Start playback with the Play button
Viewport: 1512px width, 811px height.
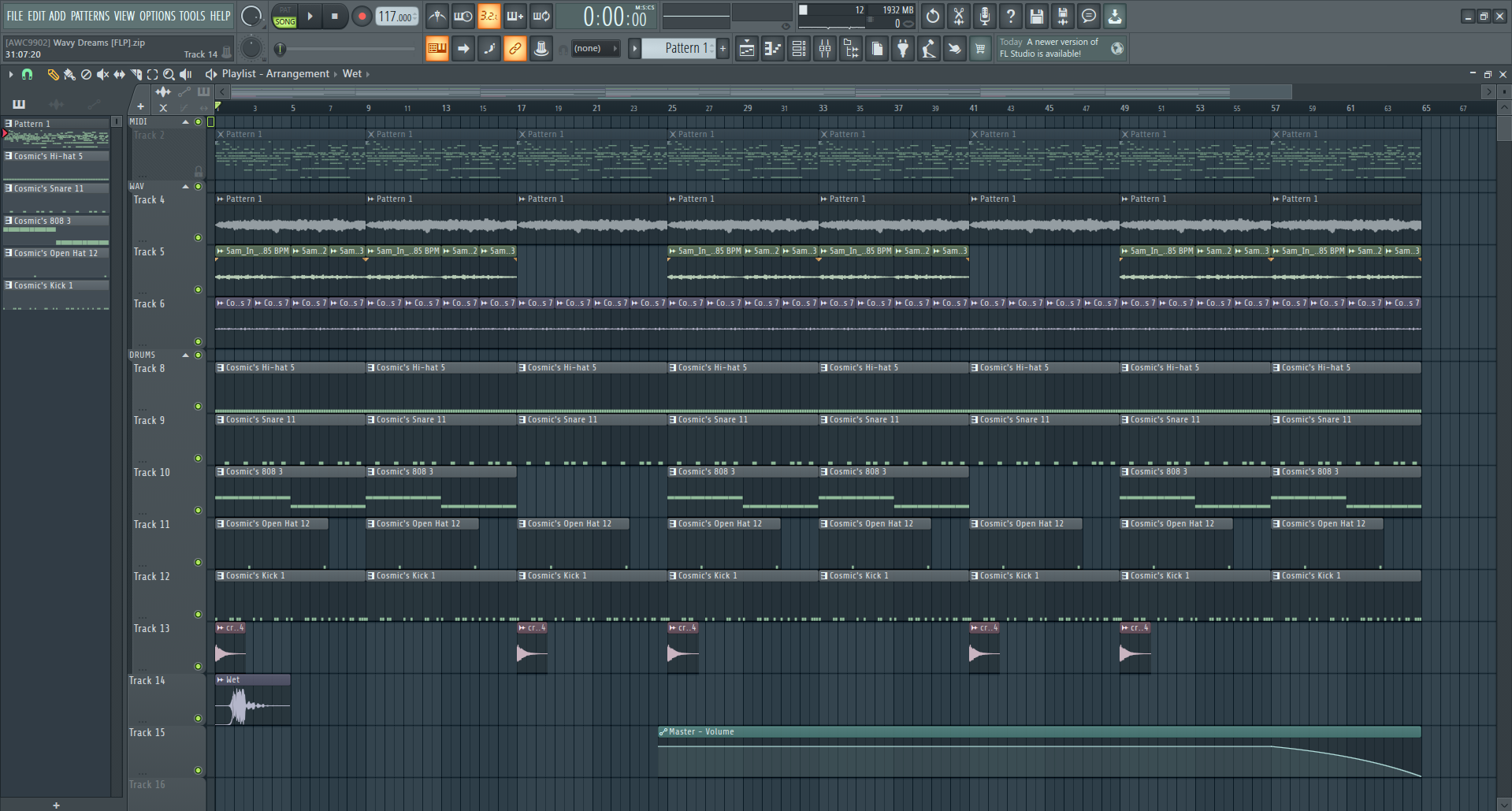310,17
